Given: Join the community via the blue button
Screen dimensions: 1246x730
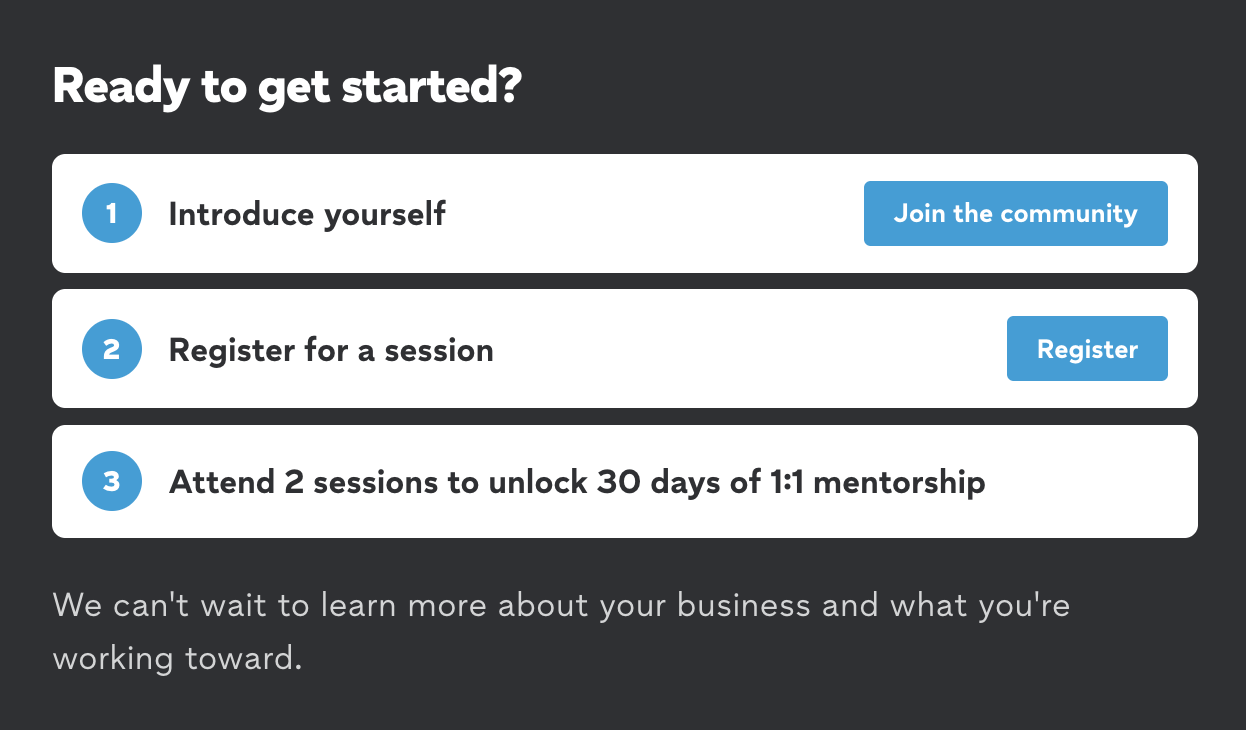Looking at the screenshot, I should [x=1015, y=213].
